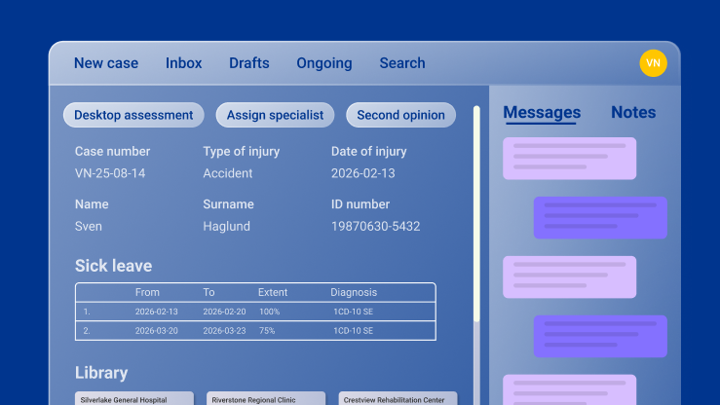This screenshot has width=720, height=405.
Task: Select the first dark purple message bubble
Action: coord(600,218)
